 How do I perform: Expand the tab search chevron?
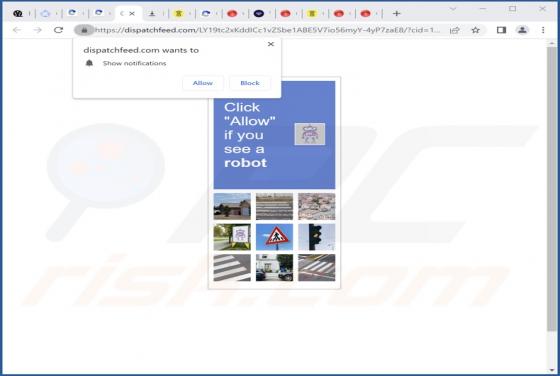click(452, 9)
